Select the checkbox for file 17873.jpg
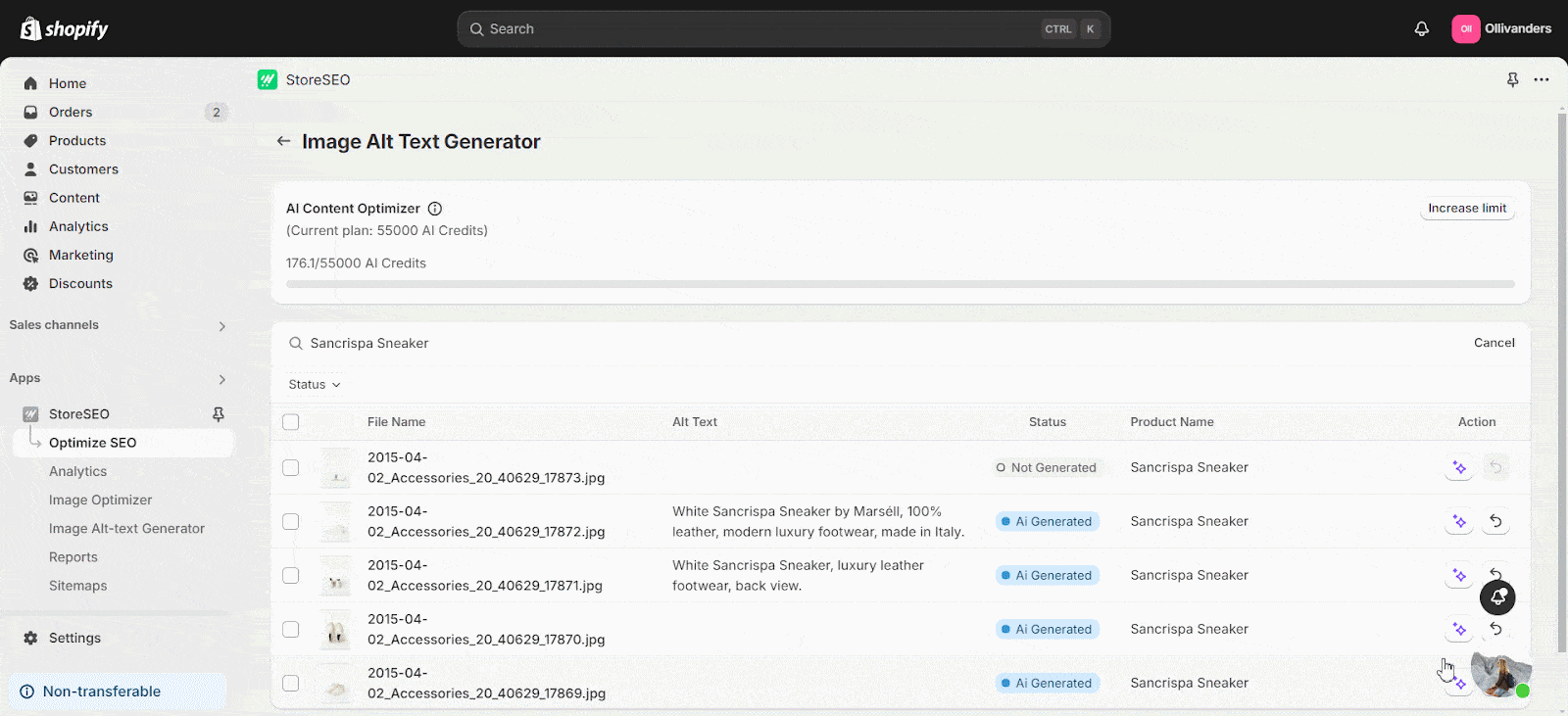This screenshot has height=716, width=1568. pos(291,468)
